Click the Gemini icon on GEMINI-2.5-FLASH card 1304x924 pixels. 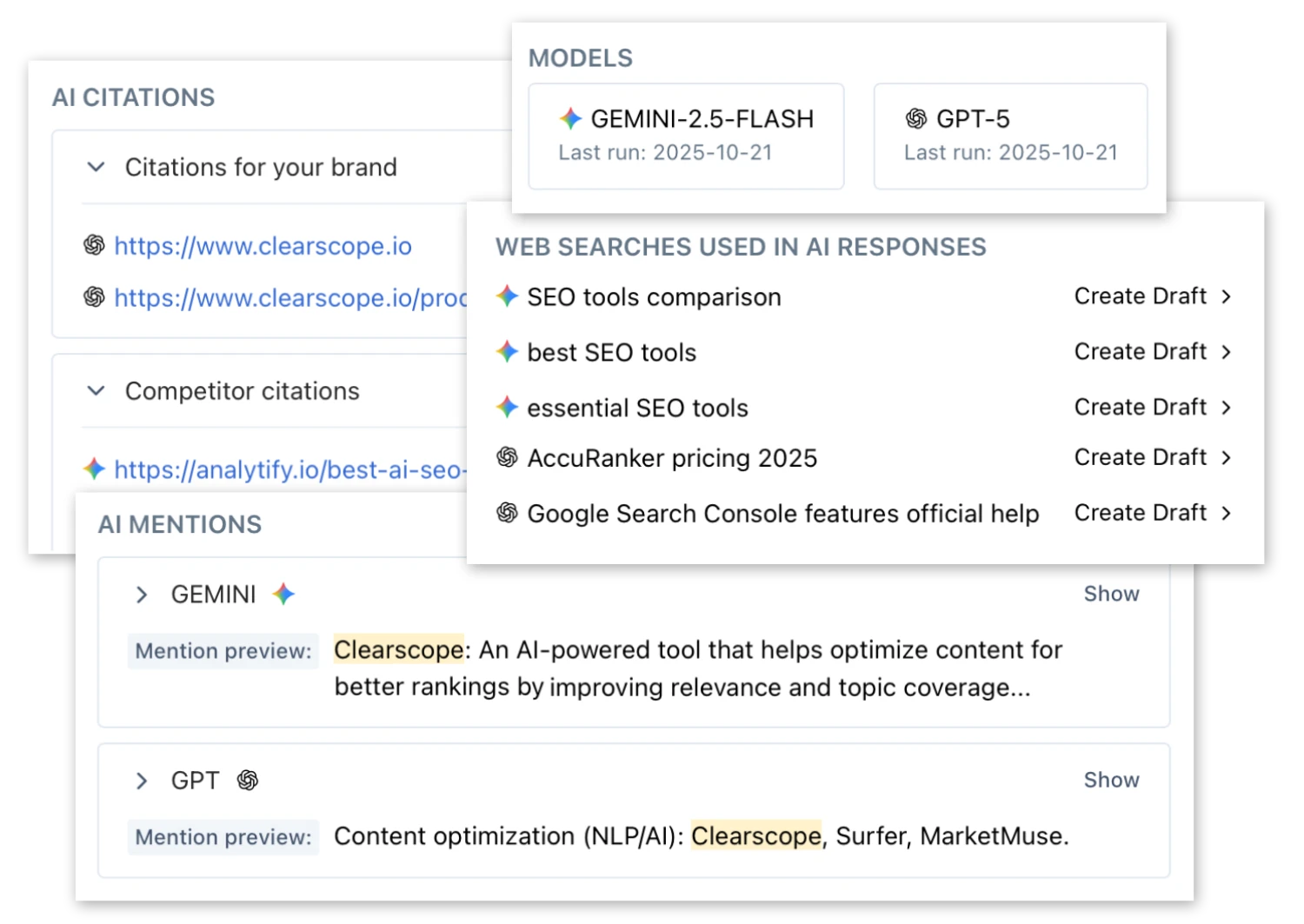(570, 118)
